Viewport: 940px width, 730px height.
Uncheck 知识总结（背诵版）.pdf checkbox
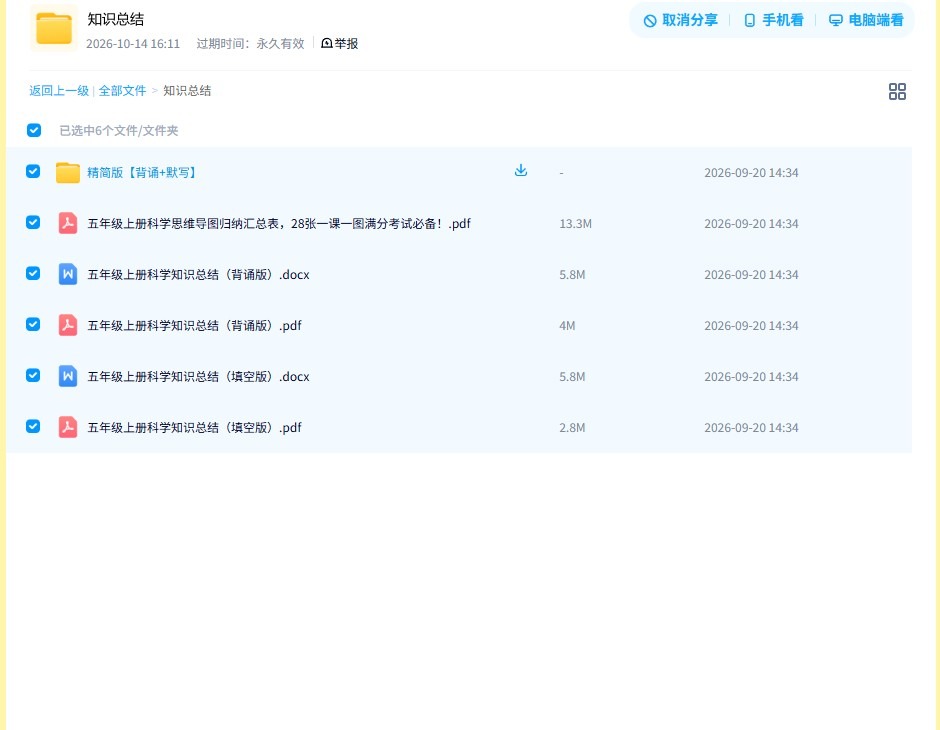click(33, 324)
